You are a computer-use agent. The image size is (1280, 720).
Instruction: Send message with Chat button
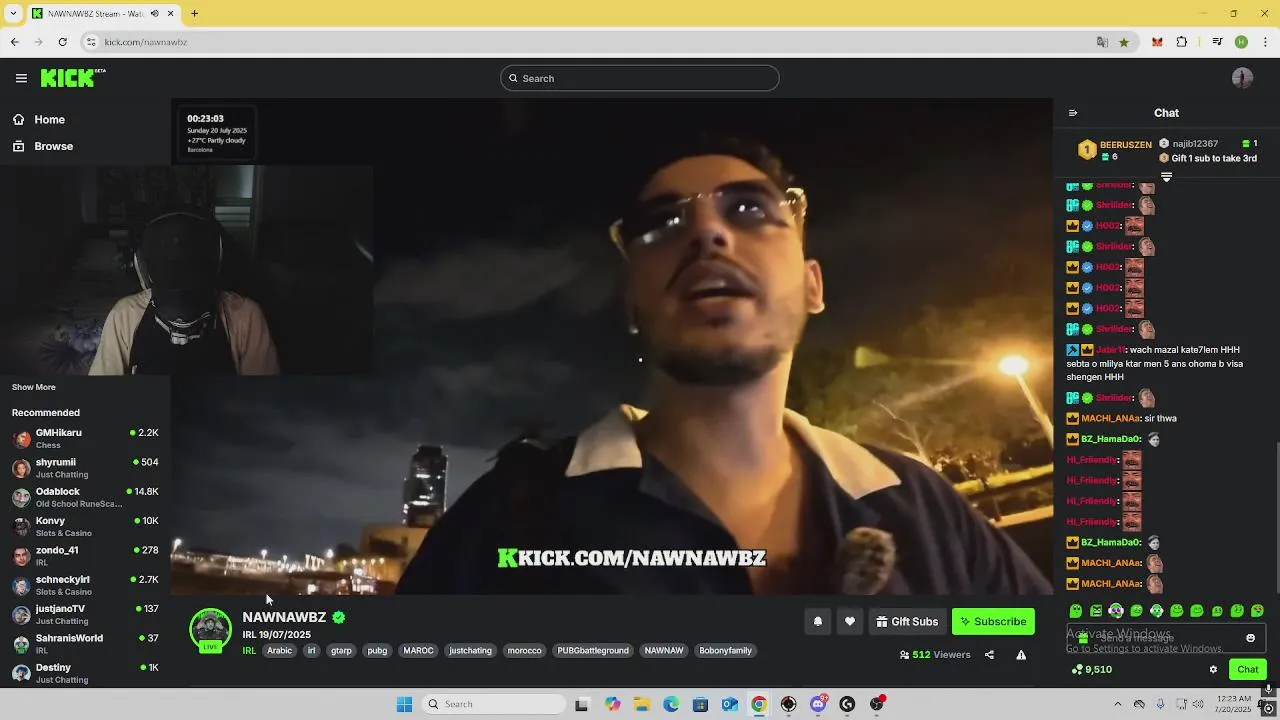point(1247,670)
